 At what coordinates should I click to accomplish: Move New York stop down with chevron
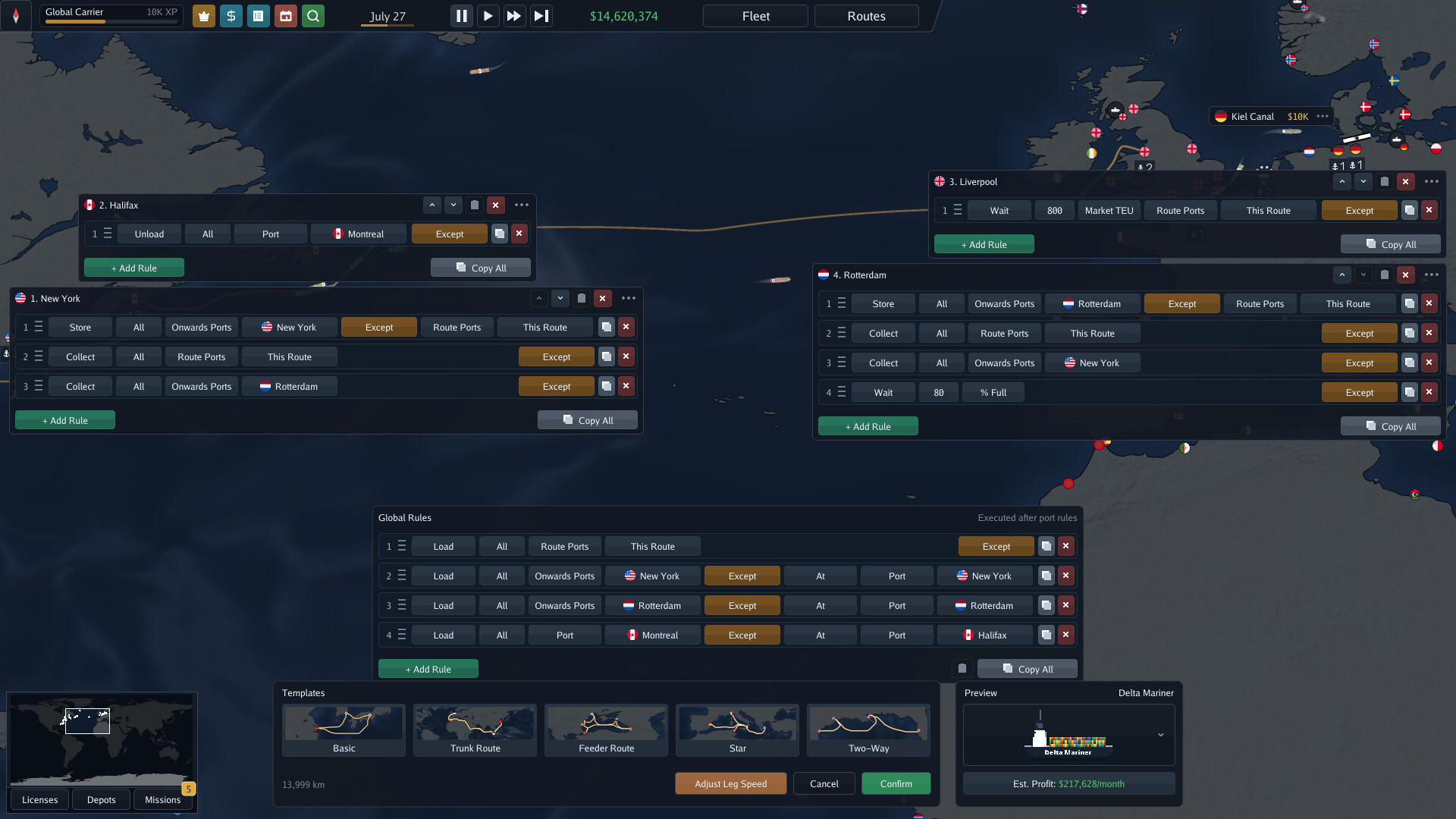click(560, 298)
